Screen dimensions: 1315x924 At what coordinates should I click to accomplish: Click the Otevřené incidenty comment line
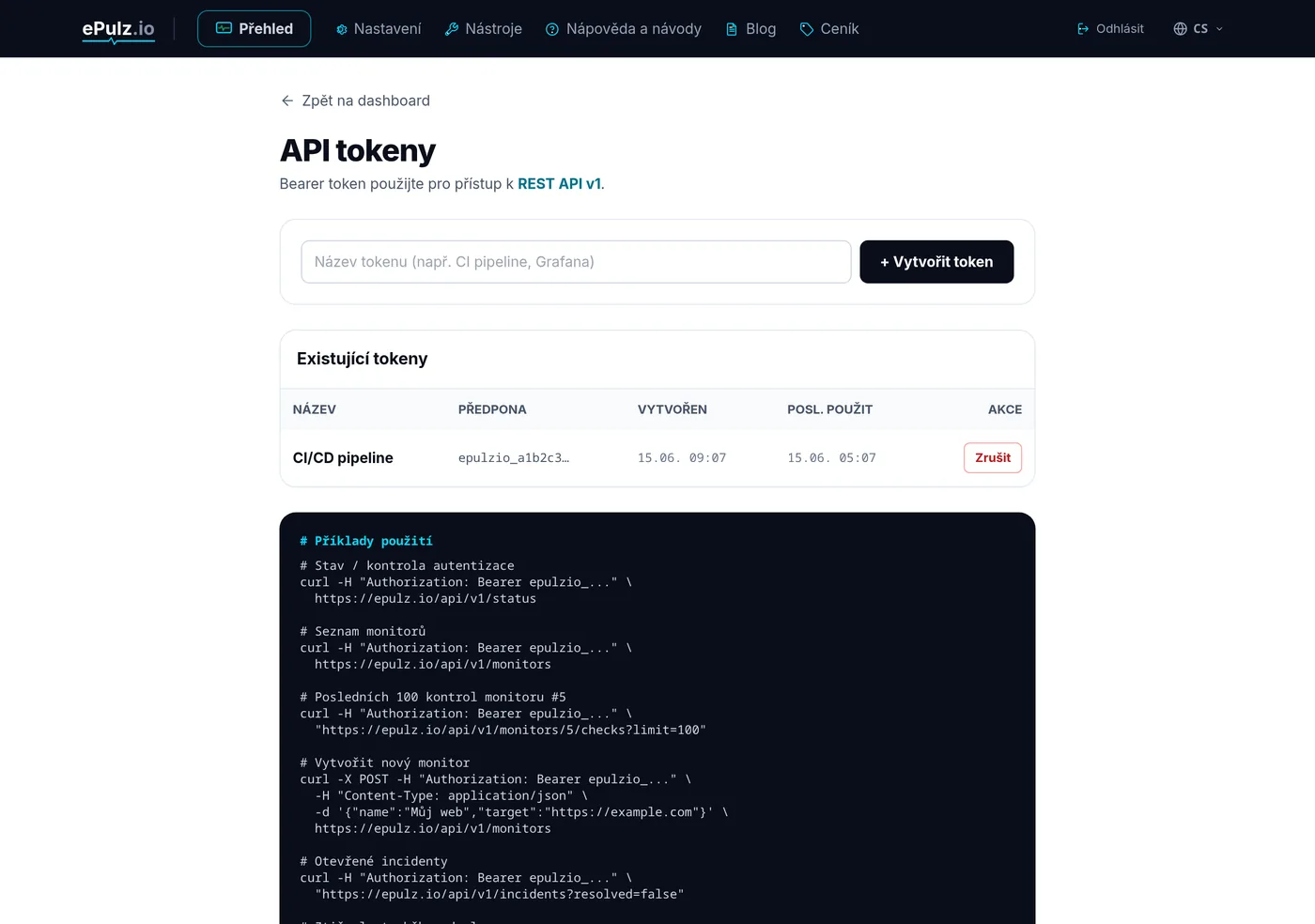click(374, 861)
